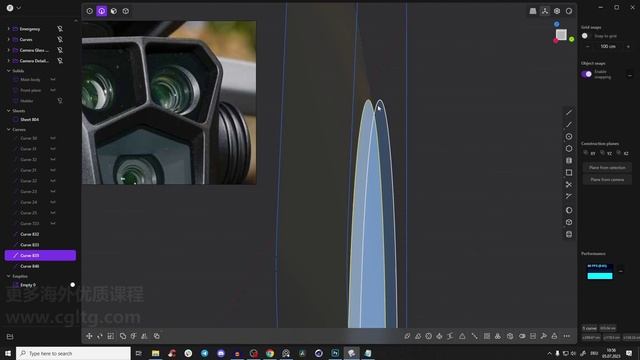
Task: Click the blue Z axis on orientation gizmo
Action: 557,24
